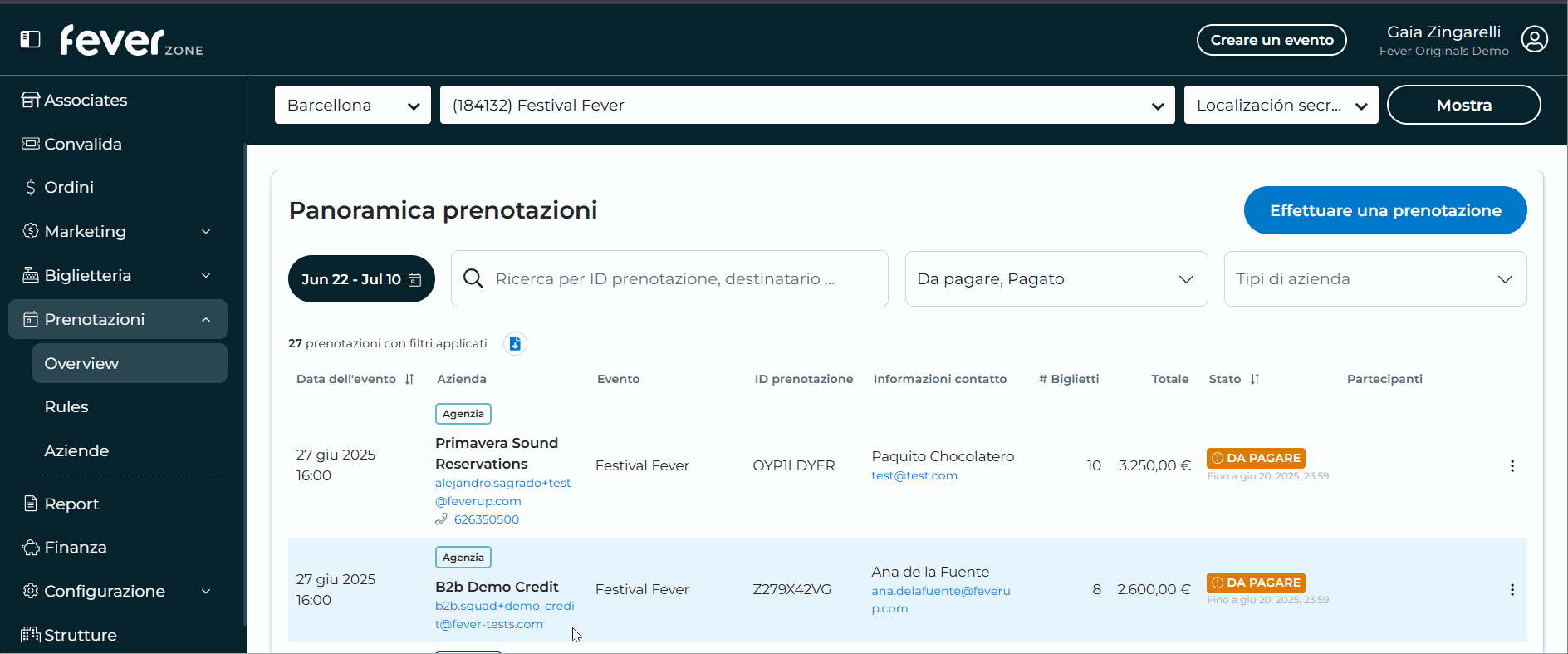Download the bookings export file icon
This screenshot has width=1568, height=654.
(515, 343)
